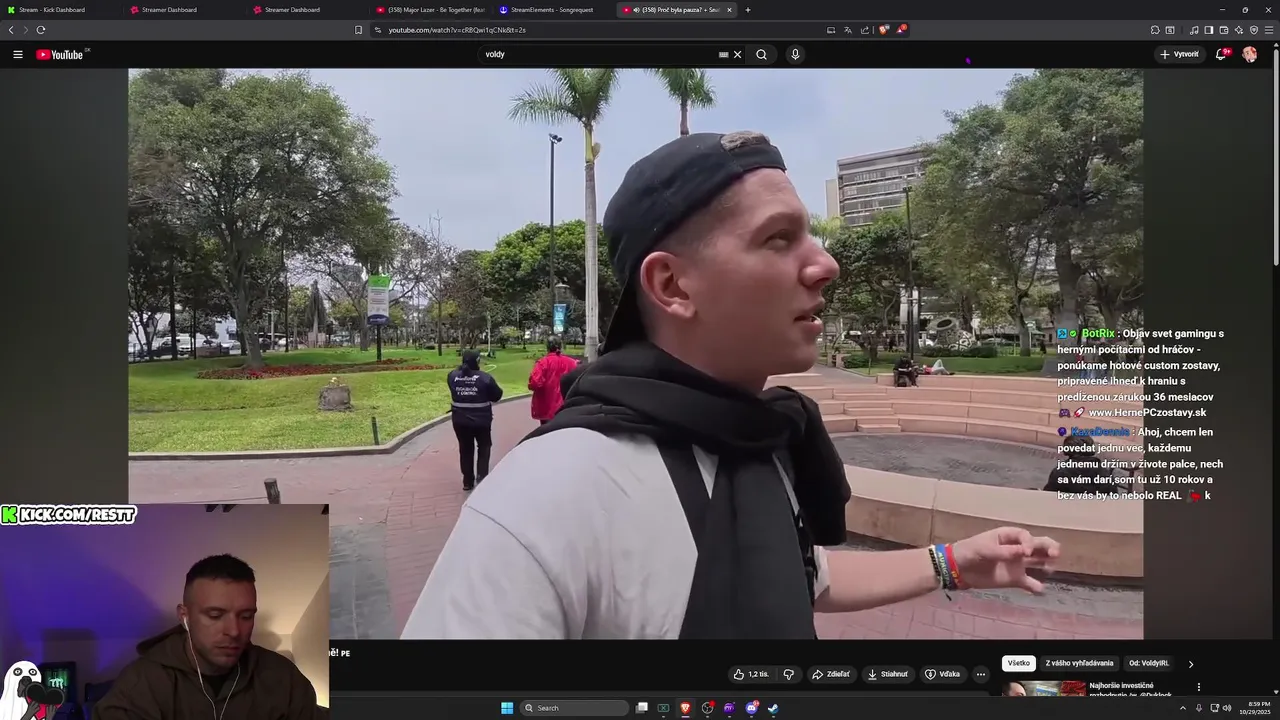
Task: Switch to Stream - Kick Dashboard tab
Action: 61,10
